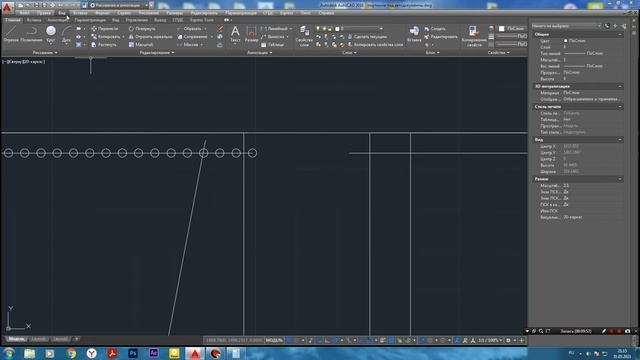The image size is (640, 360).
Task: Select the Text (Текст) annotation tool
Action: [235, 34]
